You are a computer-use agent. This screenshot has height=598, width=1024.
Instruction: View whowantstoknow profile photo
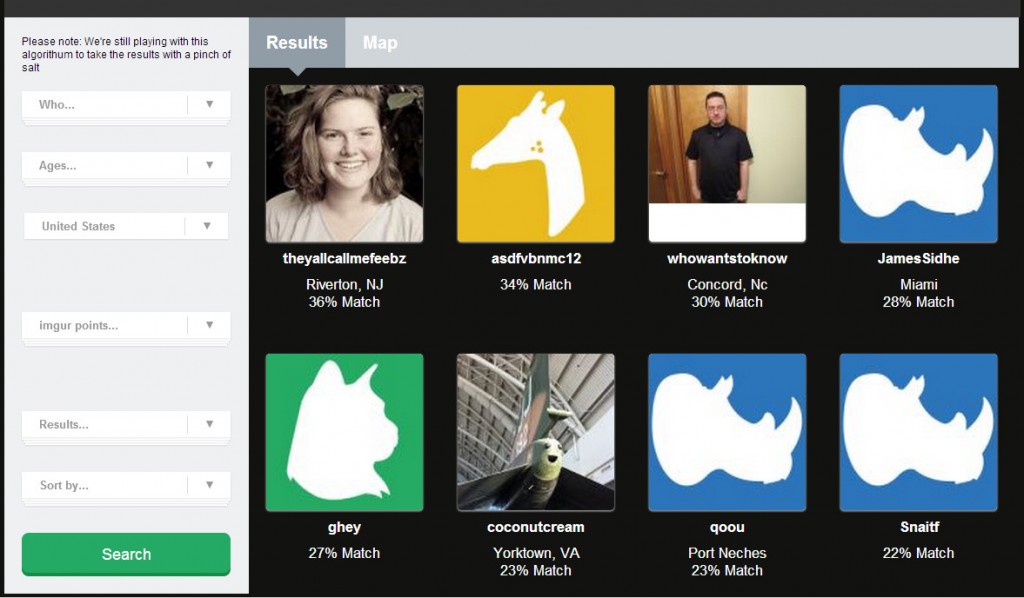tap(727, 164)
